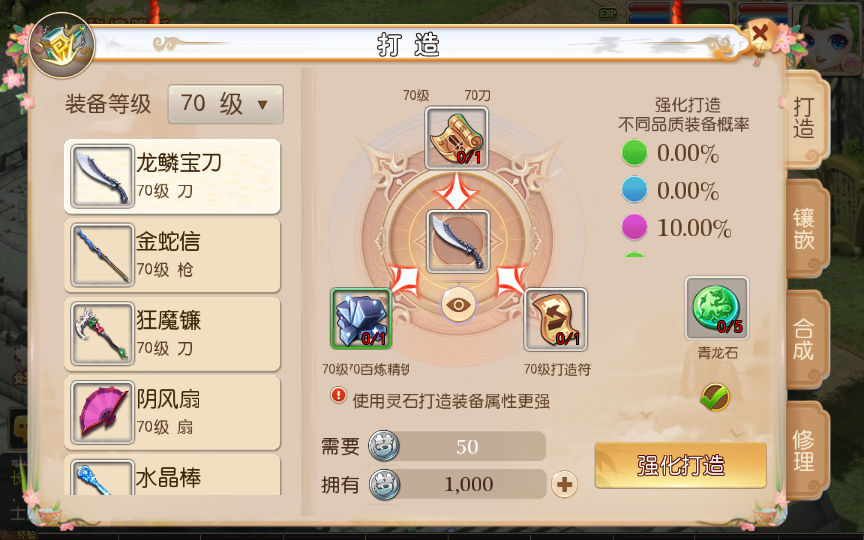Click the 70级打造符 talisman slot
This screenshot has height=540, width=864.
pyautogui.click(x=555, y=319)
